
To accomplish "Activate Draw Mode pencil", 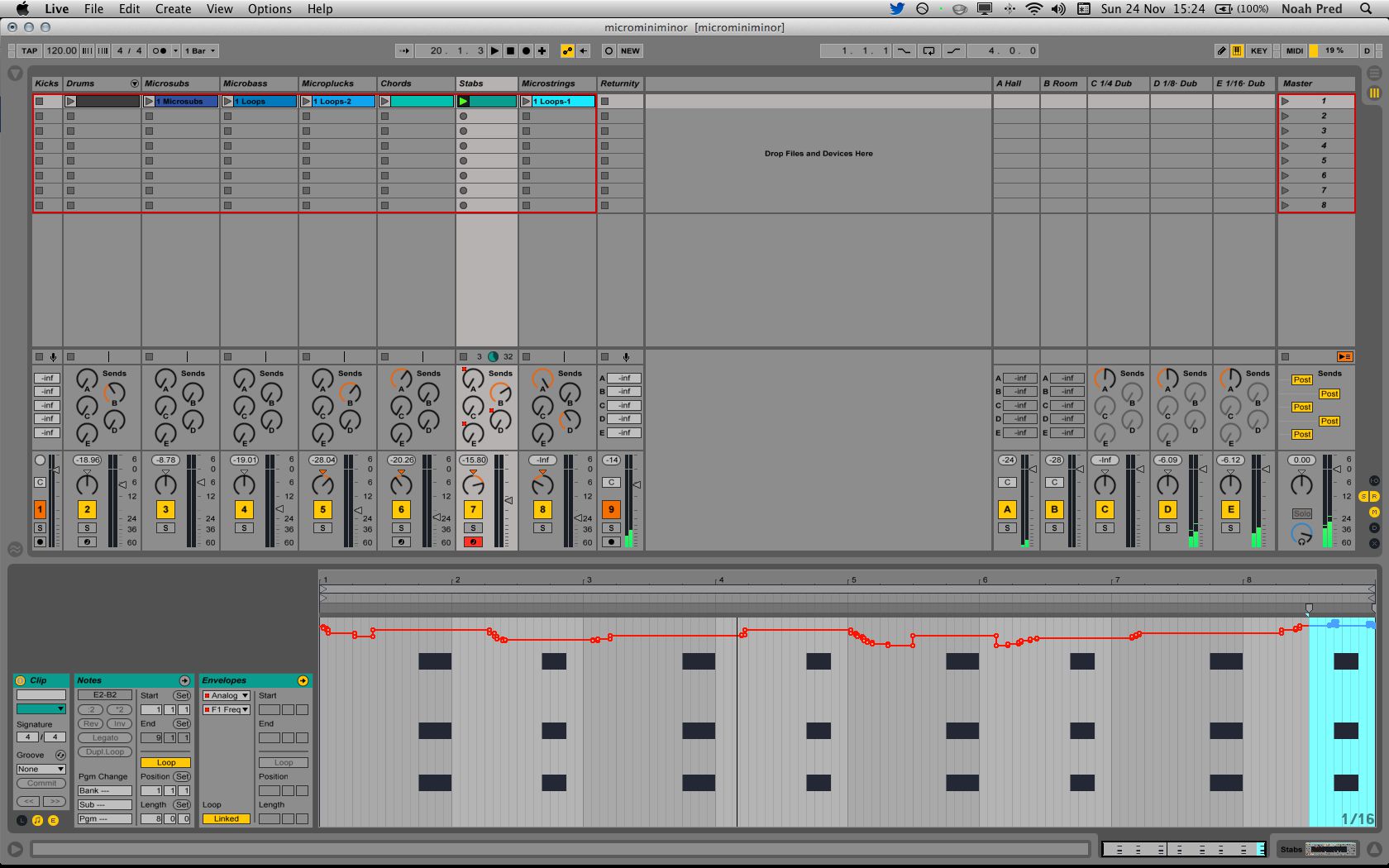I will coord(1221,50).
